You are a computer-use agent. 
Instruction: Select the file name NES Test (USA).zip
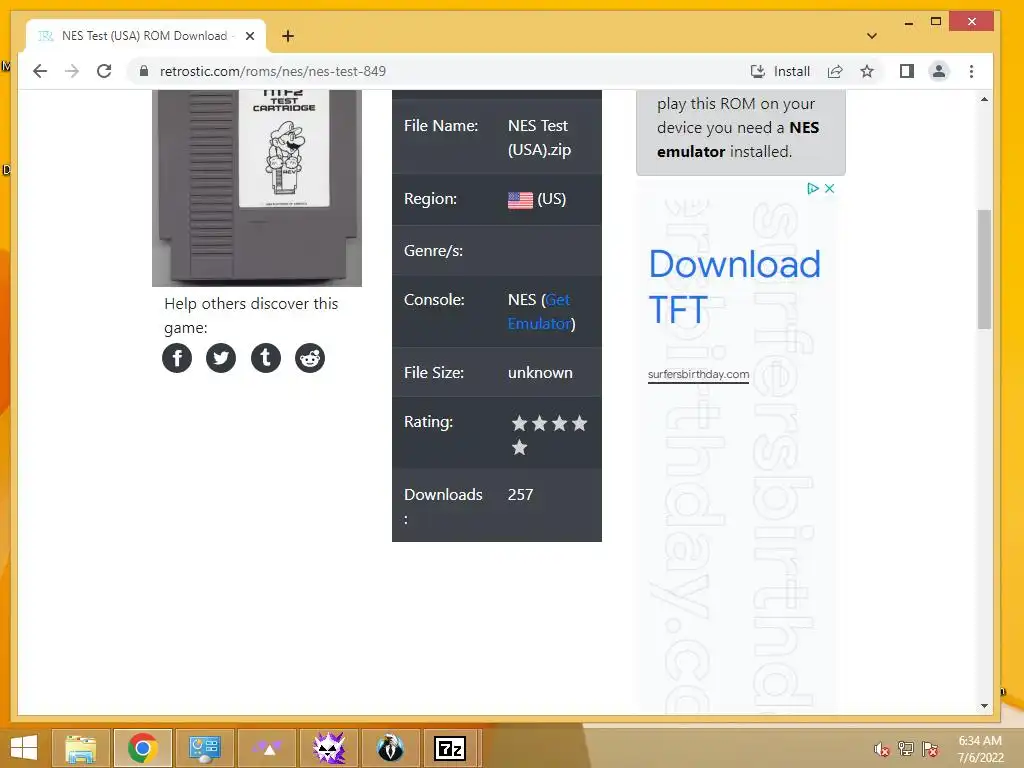pyautogui.click(x=539, y=137)
